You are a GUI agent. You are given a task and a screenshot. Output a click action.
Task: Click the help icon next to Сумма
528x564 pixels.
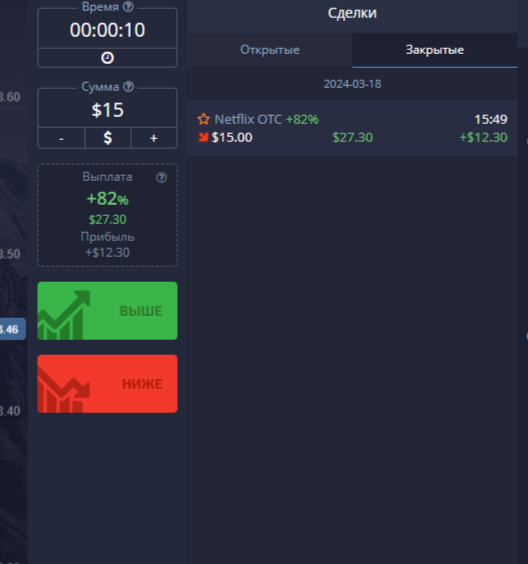coord(128,86)
